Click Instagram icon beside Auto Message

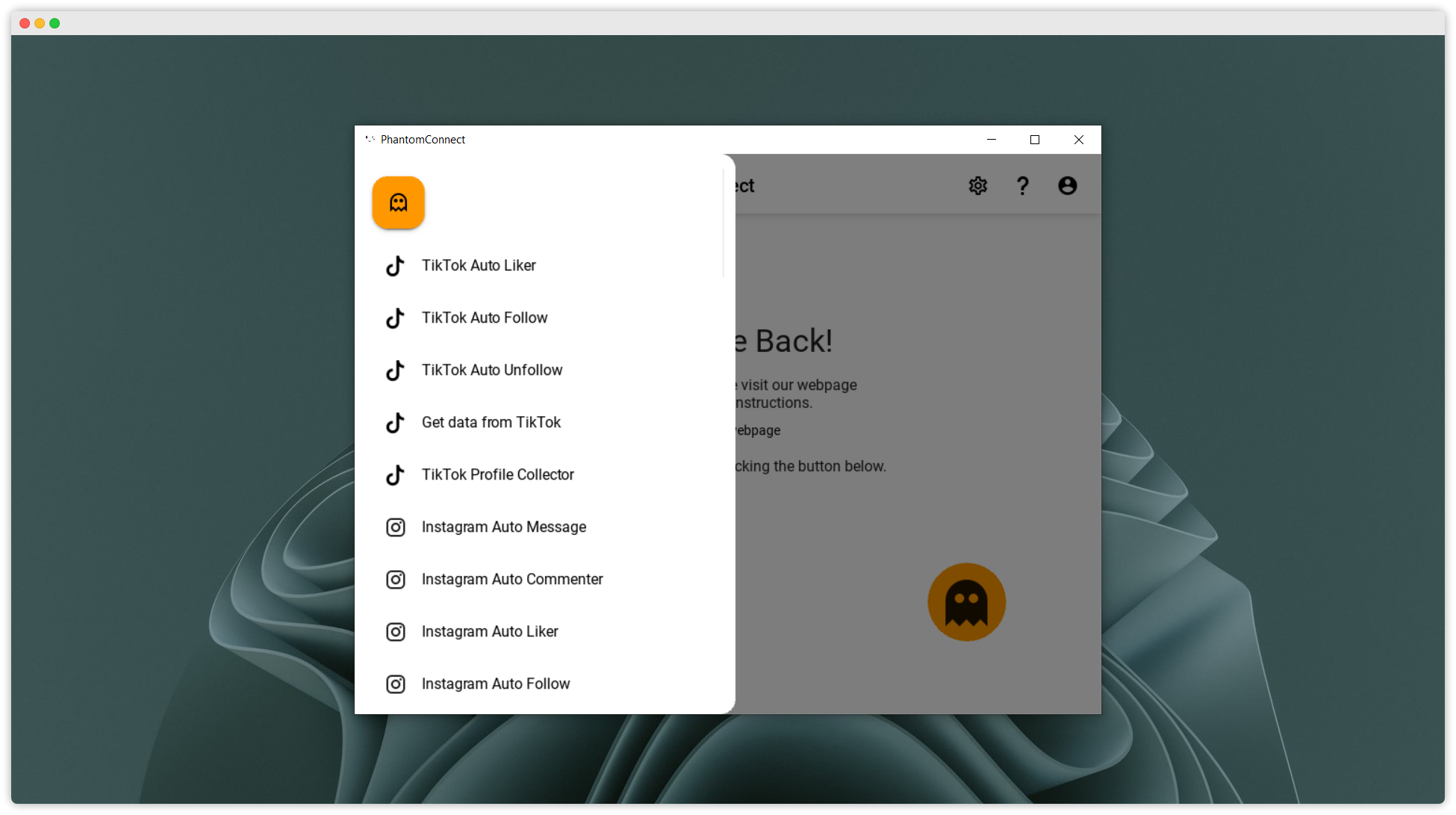pos(396,527)
